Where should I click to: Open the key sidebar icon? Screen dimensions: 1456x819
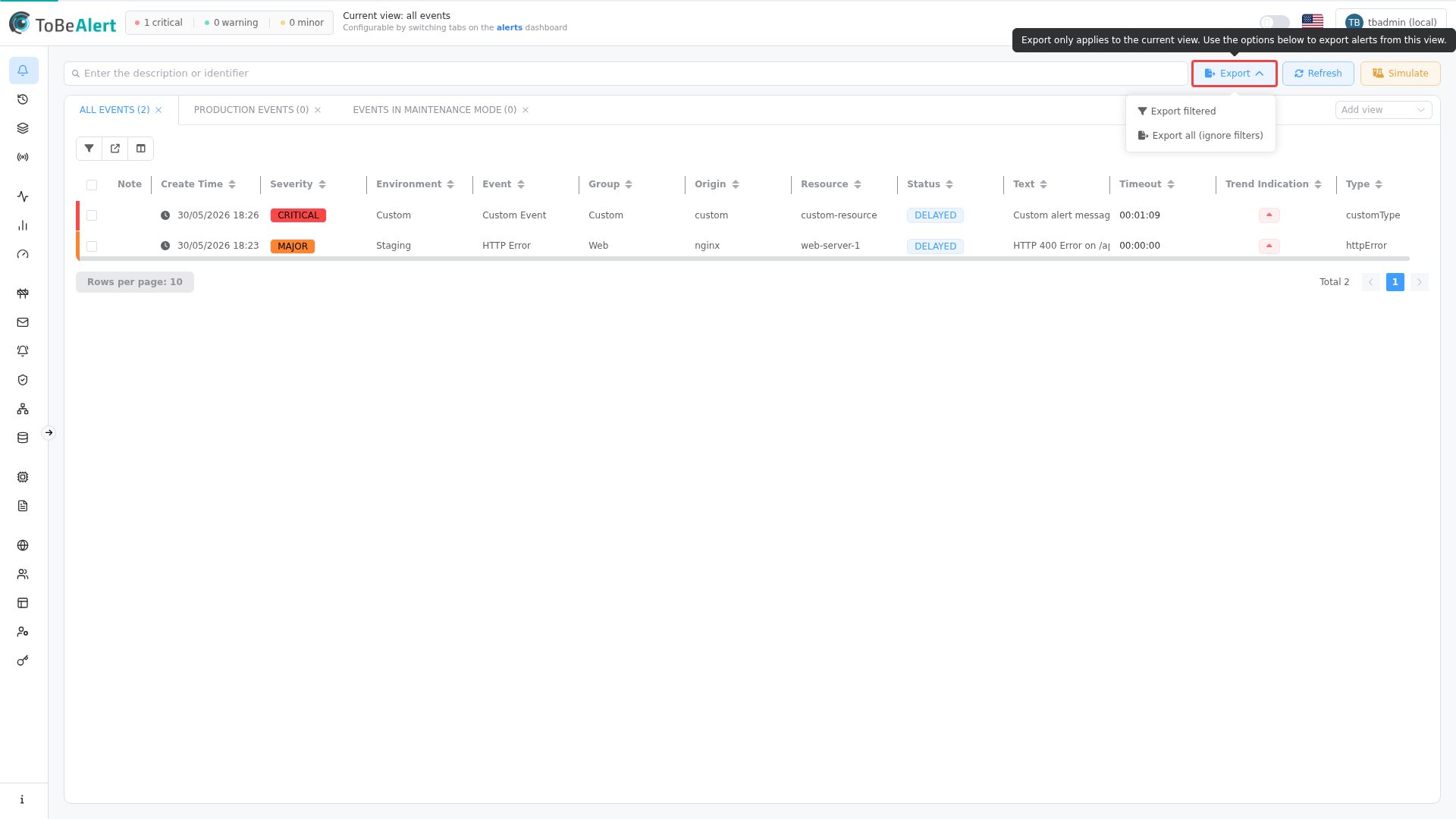pyautogui.click(x=23, y=661)
